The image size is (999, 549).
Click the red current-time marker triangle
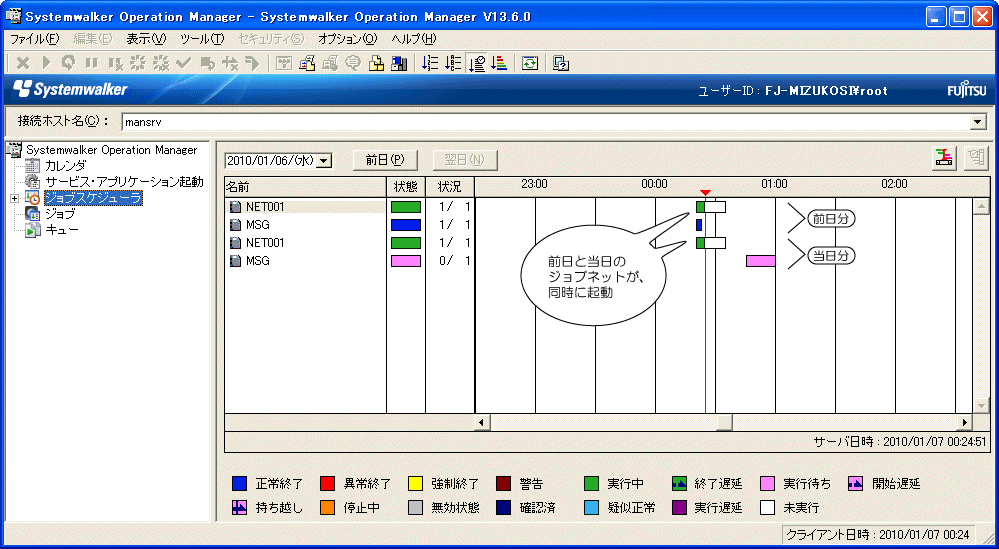point(705,193)
